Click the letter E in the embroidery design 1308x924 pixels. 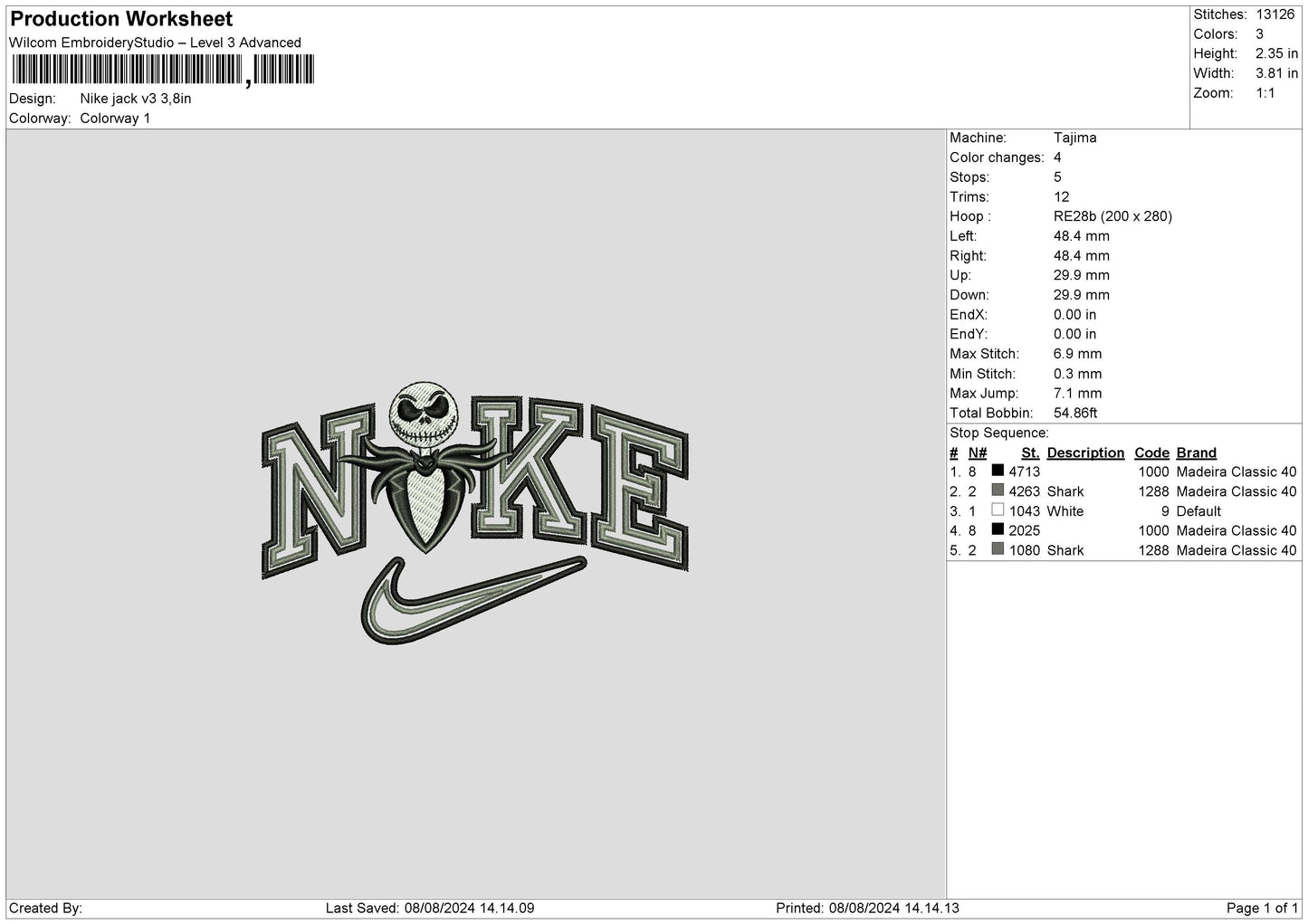tap(640, 490)
